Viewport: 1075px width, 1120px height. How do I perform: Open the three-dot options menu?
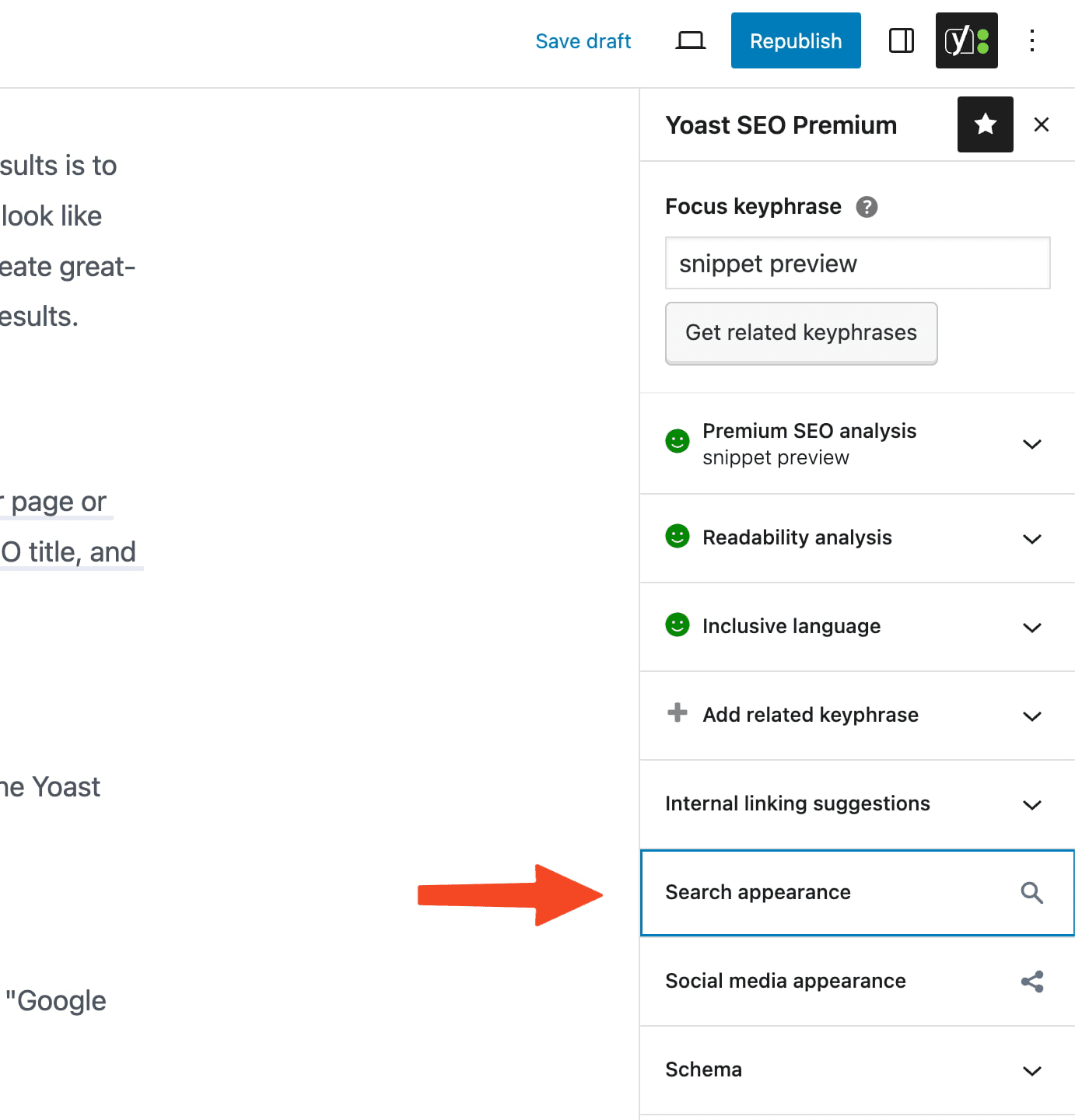click(x=1032, y=40)
